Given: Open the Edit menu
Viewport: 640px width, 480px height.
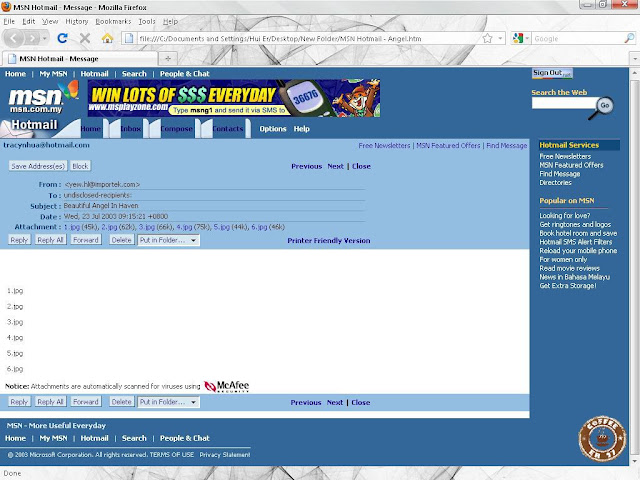Looking at the screenshot, I should click(x=29, y=21).
